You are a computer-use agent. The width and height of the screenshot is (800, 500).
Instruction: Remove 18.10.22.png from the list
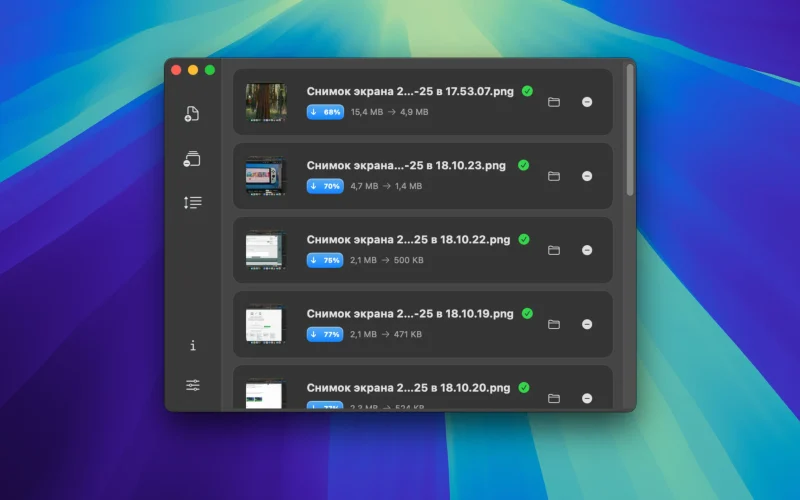point(587,250)
